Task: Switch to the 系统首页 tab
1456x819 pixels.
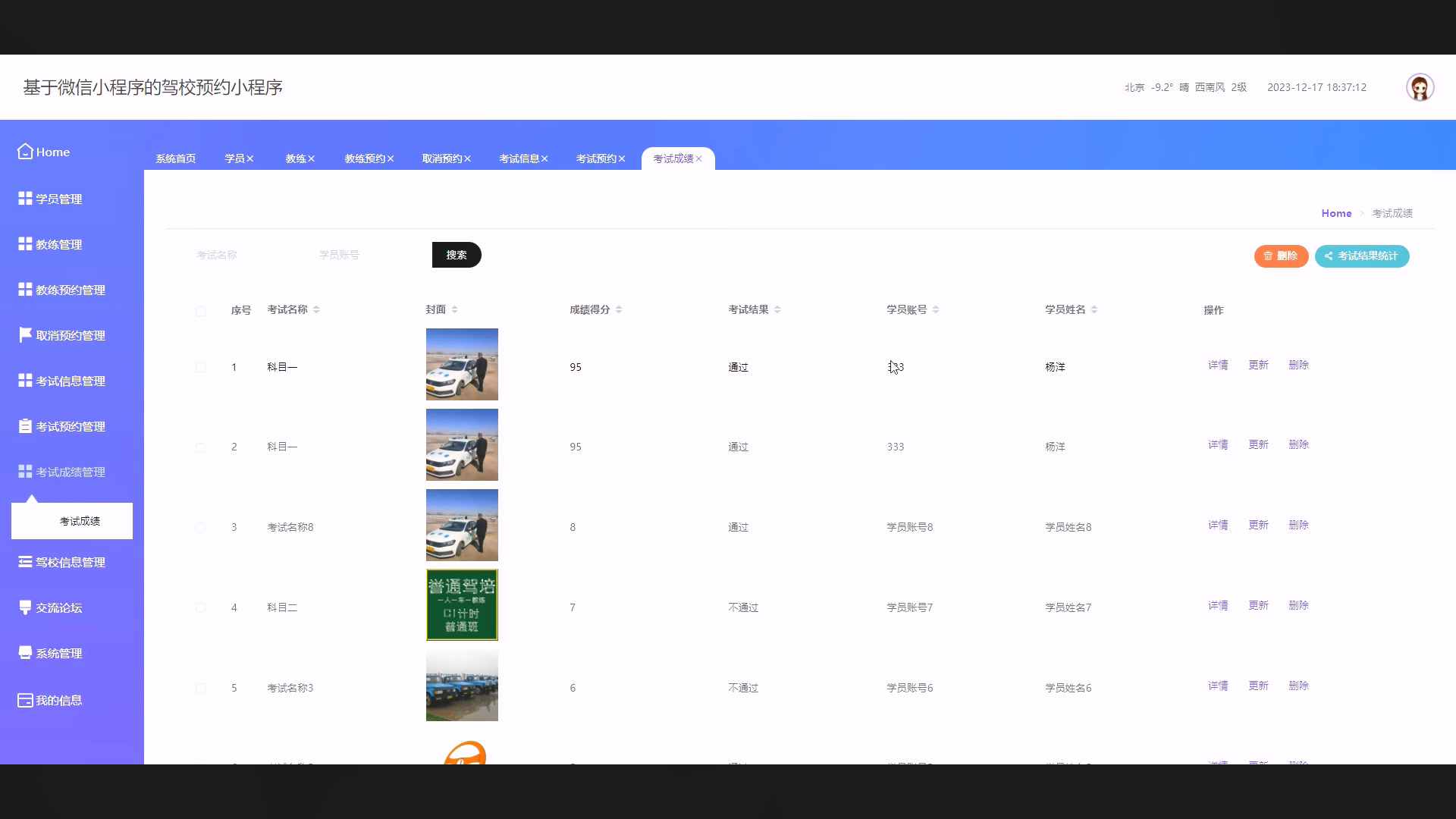Action: pyautogui.click(x=175, y=158)
